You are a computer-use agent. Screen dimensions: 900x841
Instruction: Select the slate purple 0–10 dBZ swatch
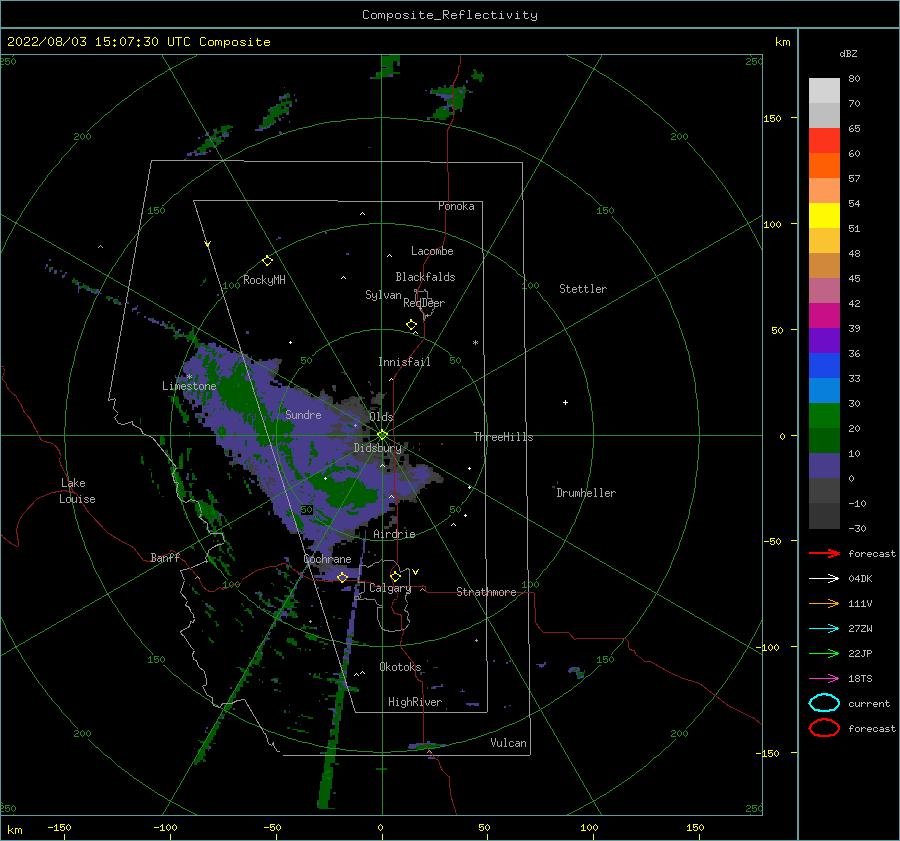tap(824, 465)
